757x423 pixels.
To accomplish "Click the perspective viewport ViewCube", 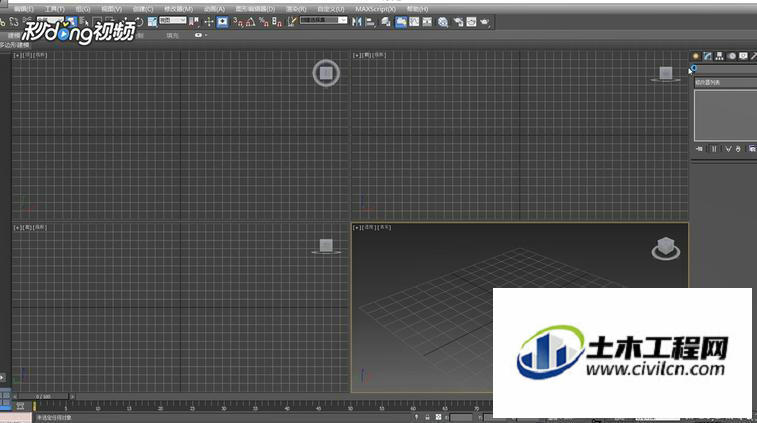I will coord(666,248).
